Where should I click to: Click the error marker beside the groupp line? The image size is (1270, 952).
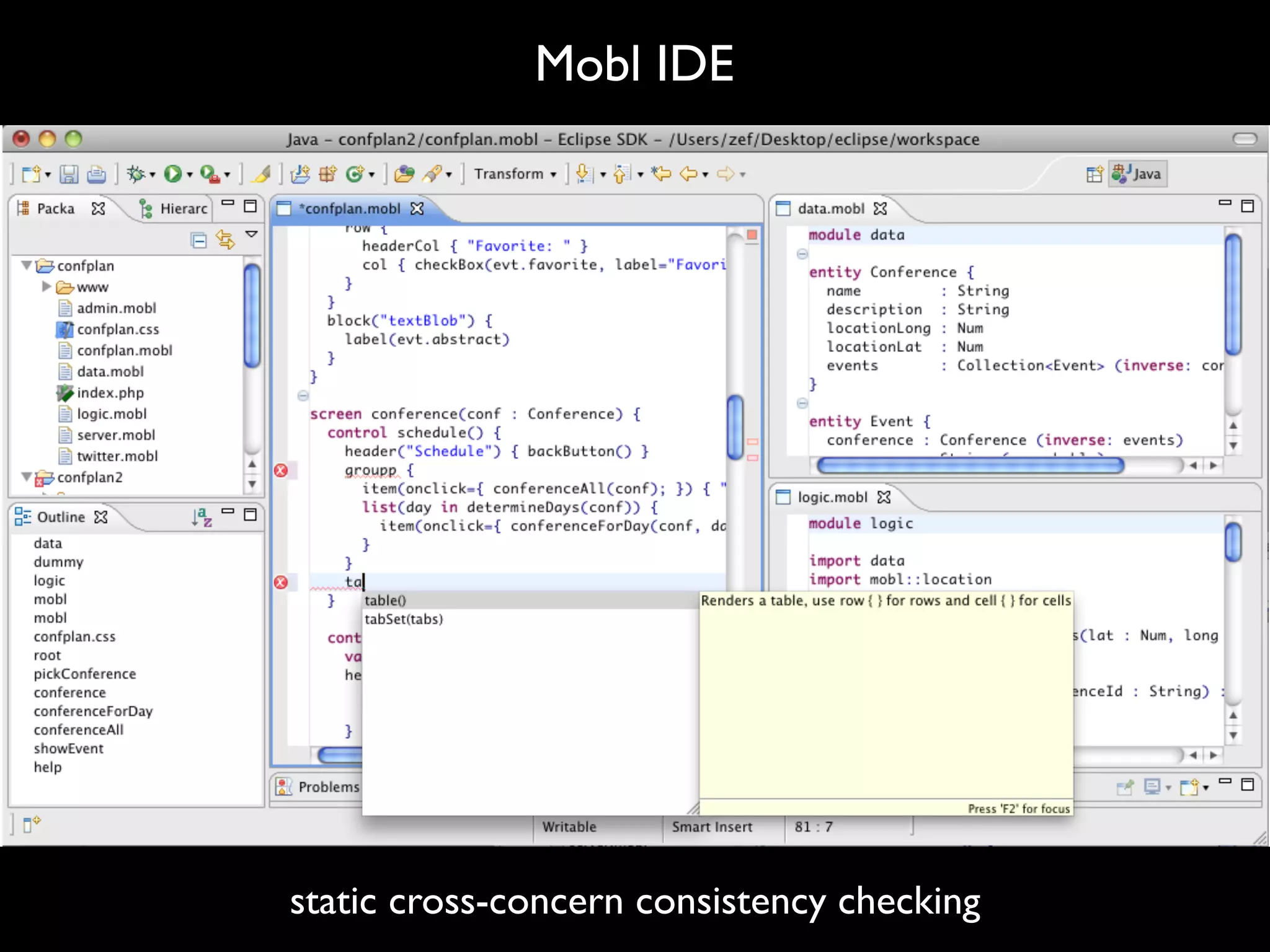(281, 470)
